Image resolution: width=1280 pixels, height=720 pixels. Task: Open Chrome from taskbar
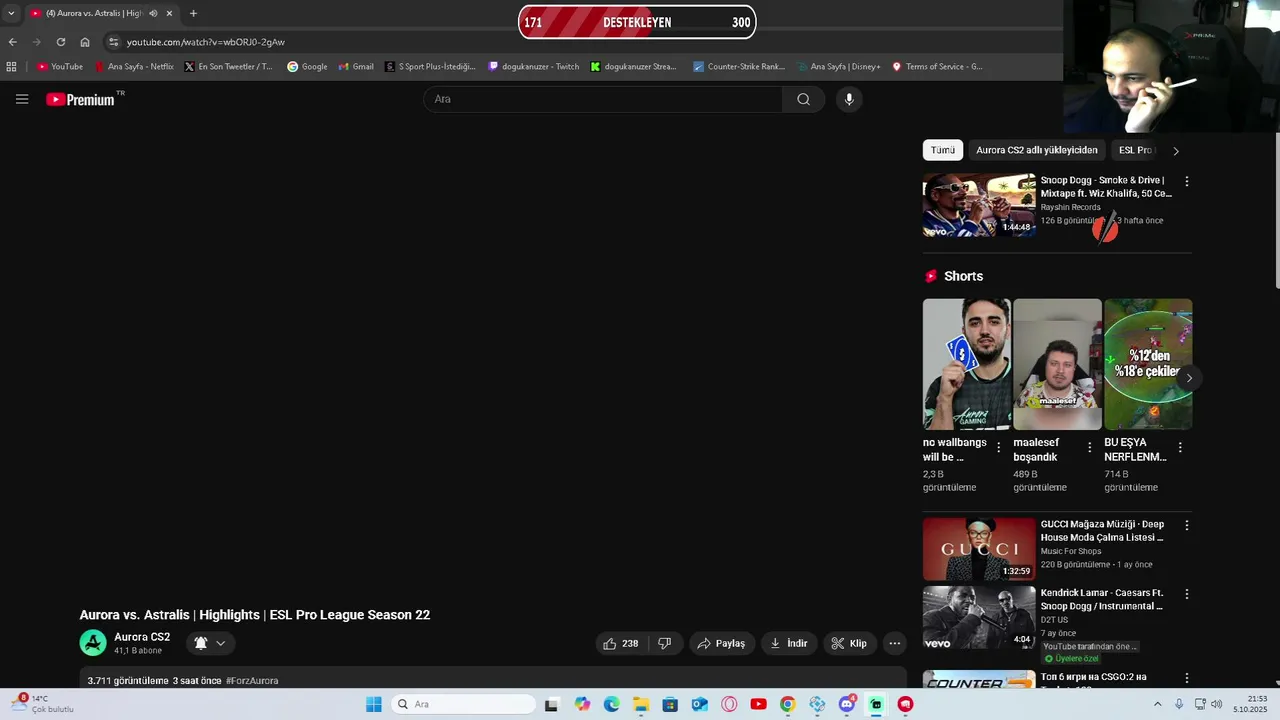(788, 704)
